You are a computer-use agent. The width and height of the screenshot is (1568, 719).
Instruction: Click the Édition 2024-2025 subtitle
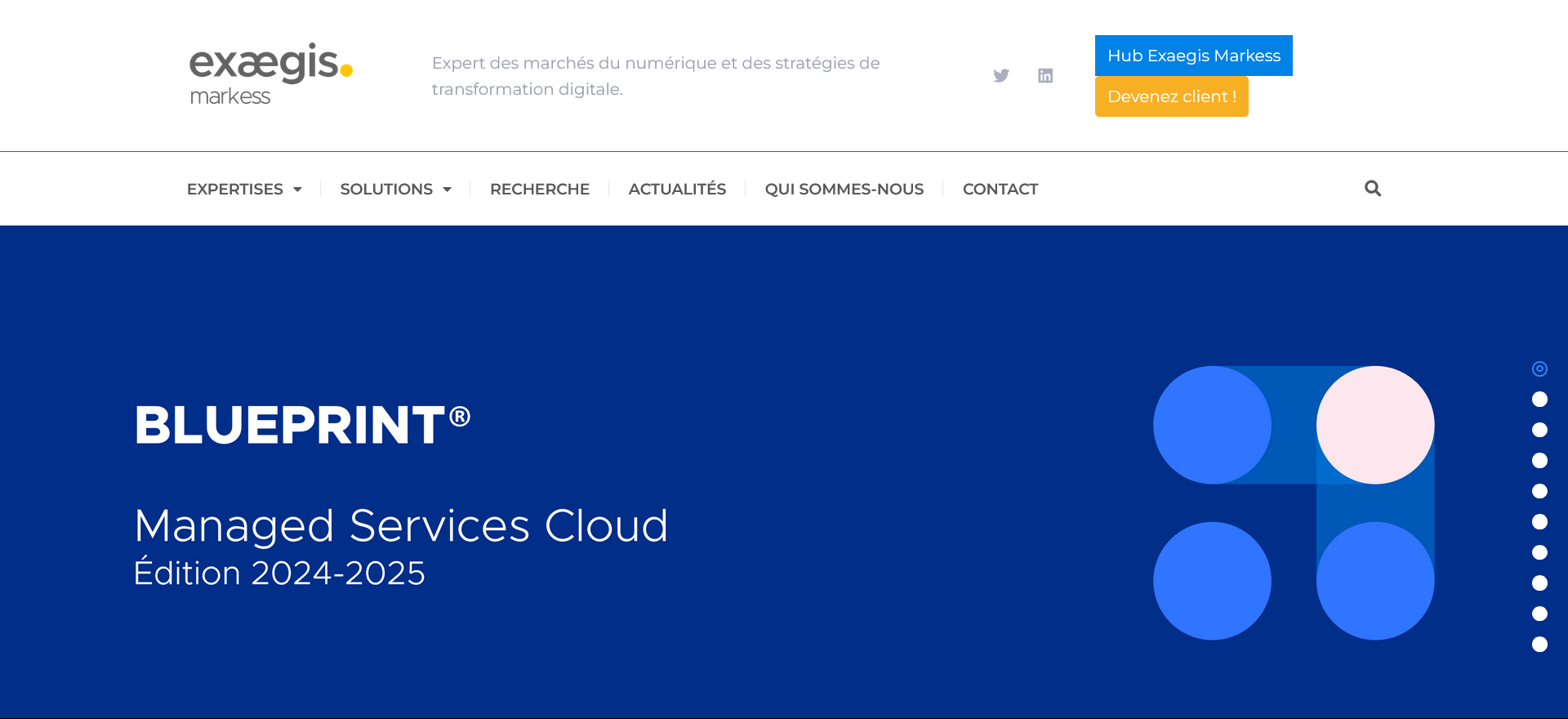coord(279,571)
